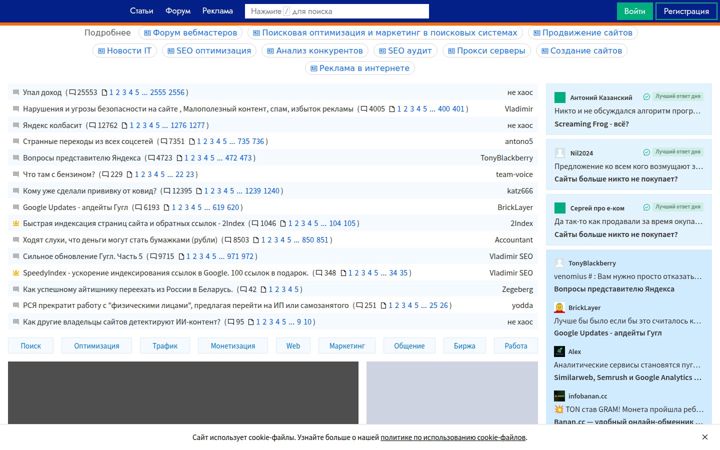
Task: Click BrickLayer avatar in sidebar
Action: click(559, 308)
